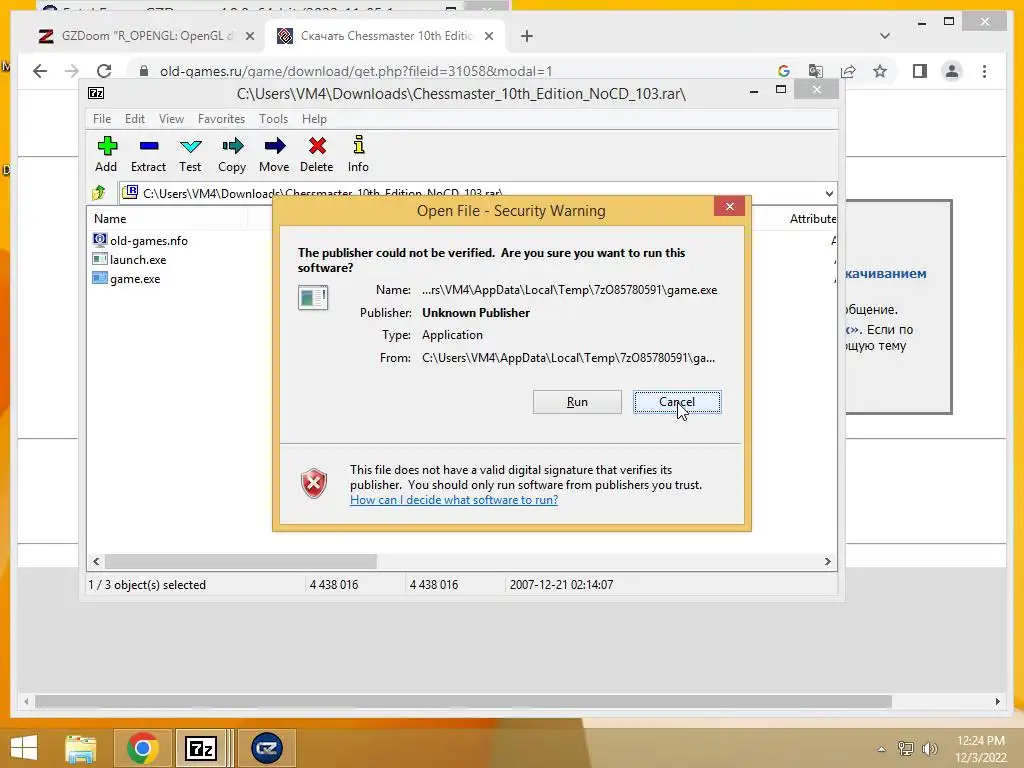Viewport: 1024px width, 768px height.
Task: Show hidden system tray icons
Action: tap(881, 749)
